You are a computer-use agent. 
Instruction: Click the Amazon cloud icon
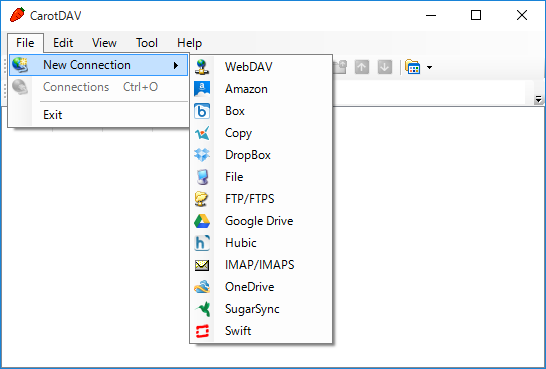point(202,89)
